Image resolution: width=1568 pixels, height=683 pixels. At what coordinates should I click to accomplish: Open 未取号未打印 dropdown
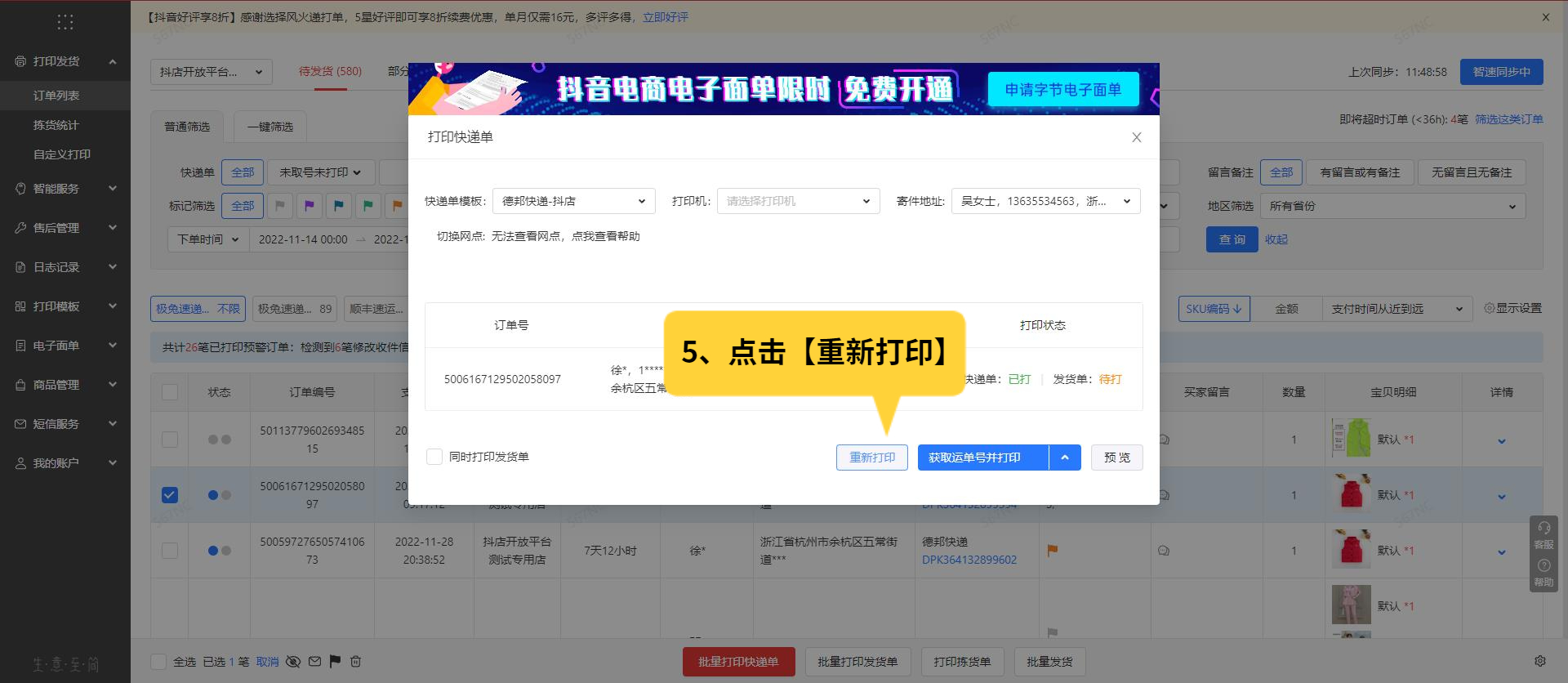321,172
